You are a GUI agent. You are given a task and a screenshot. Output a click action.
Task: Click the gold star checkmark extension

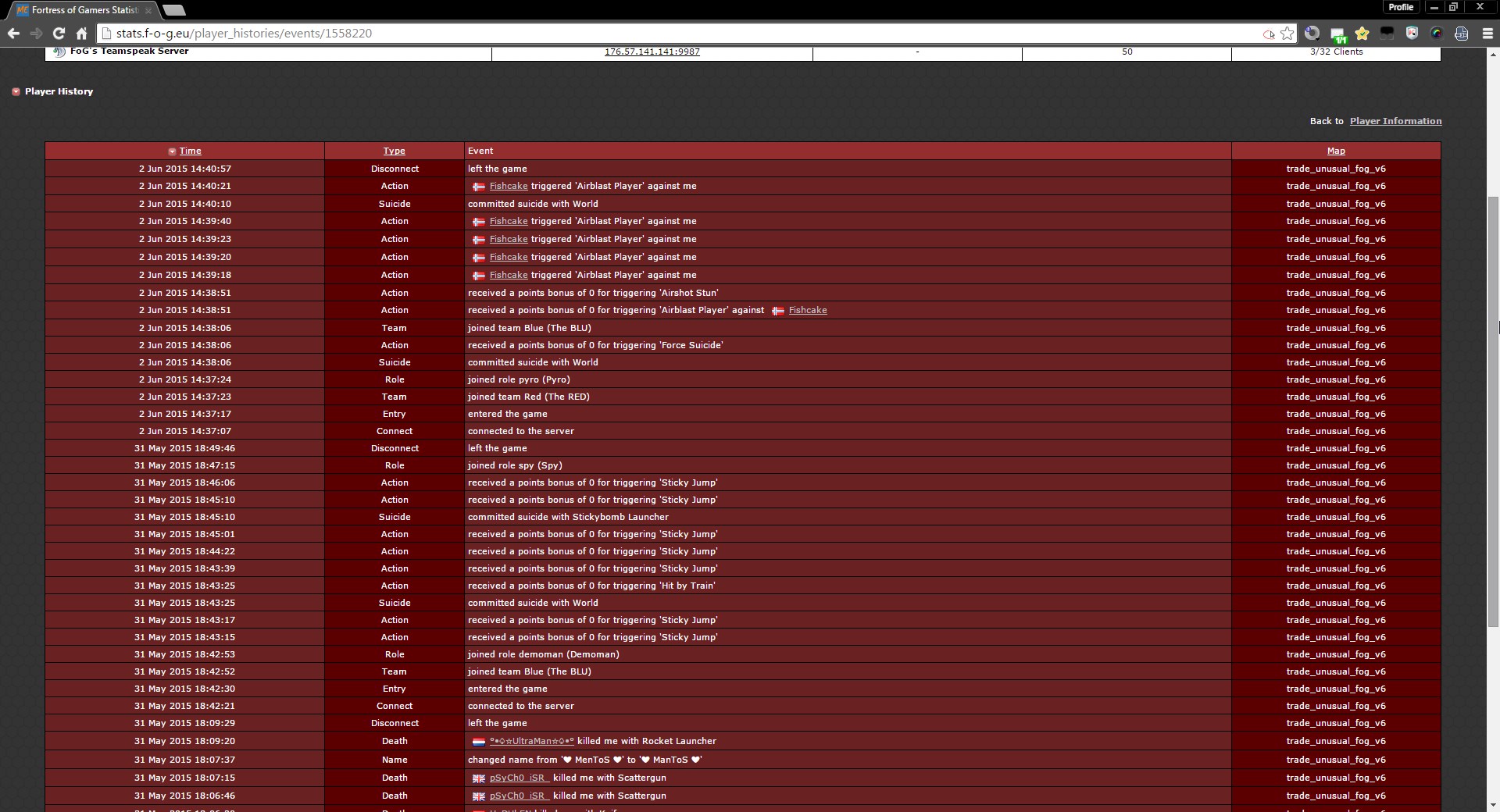click(1362, 34)
